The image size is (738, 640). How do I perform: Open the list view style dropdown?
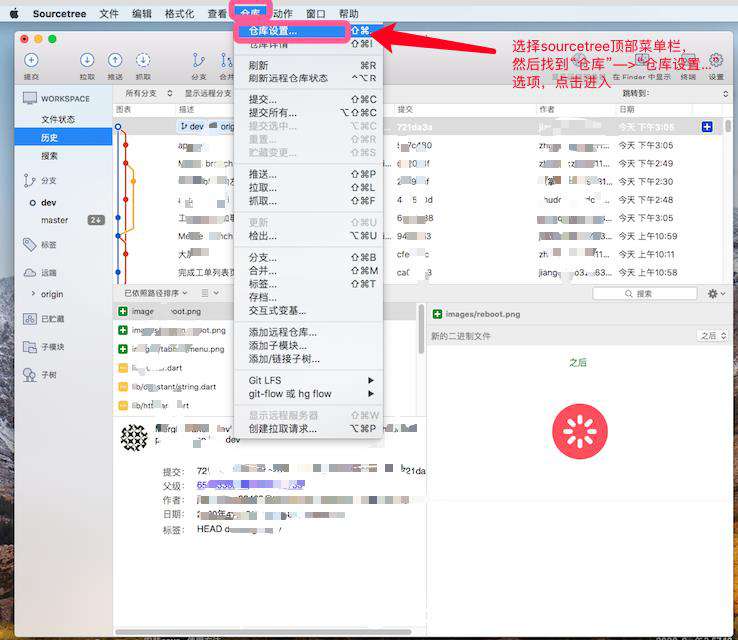coord(210,293)
